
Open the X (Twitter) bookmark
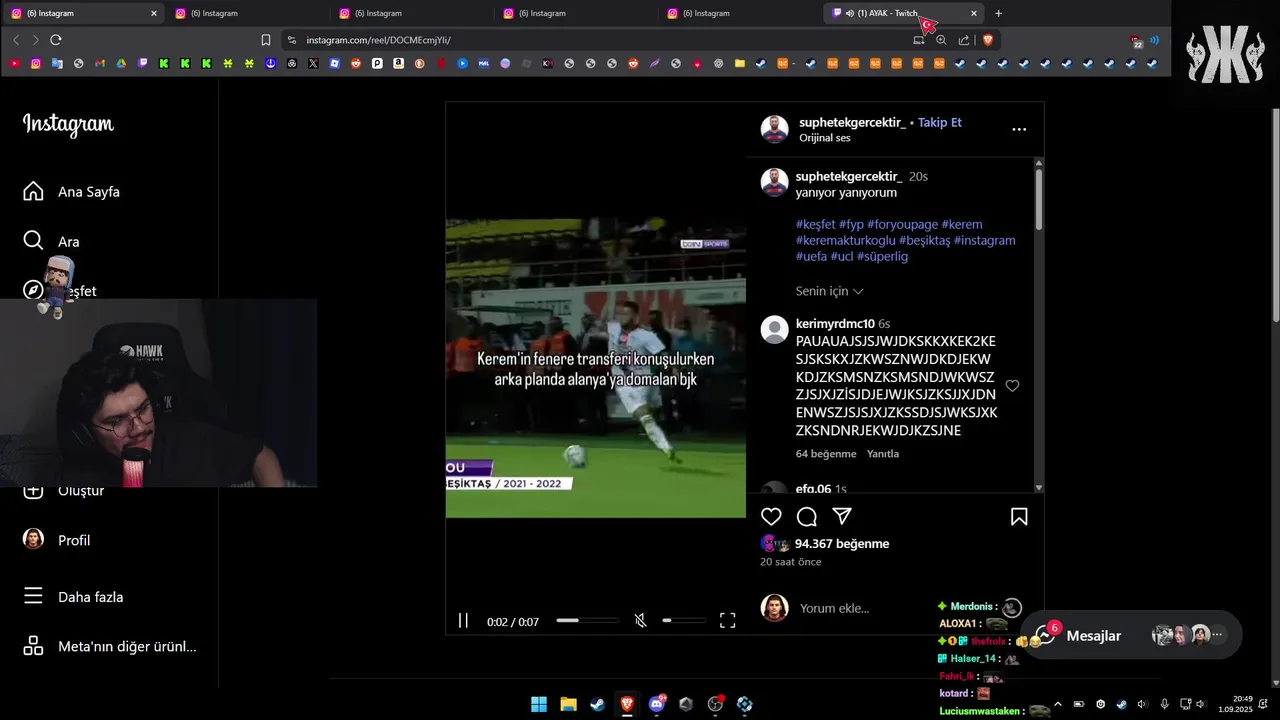pos(313,63)
